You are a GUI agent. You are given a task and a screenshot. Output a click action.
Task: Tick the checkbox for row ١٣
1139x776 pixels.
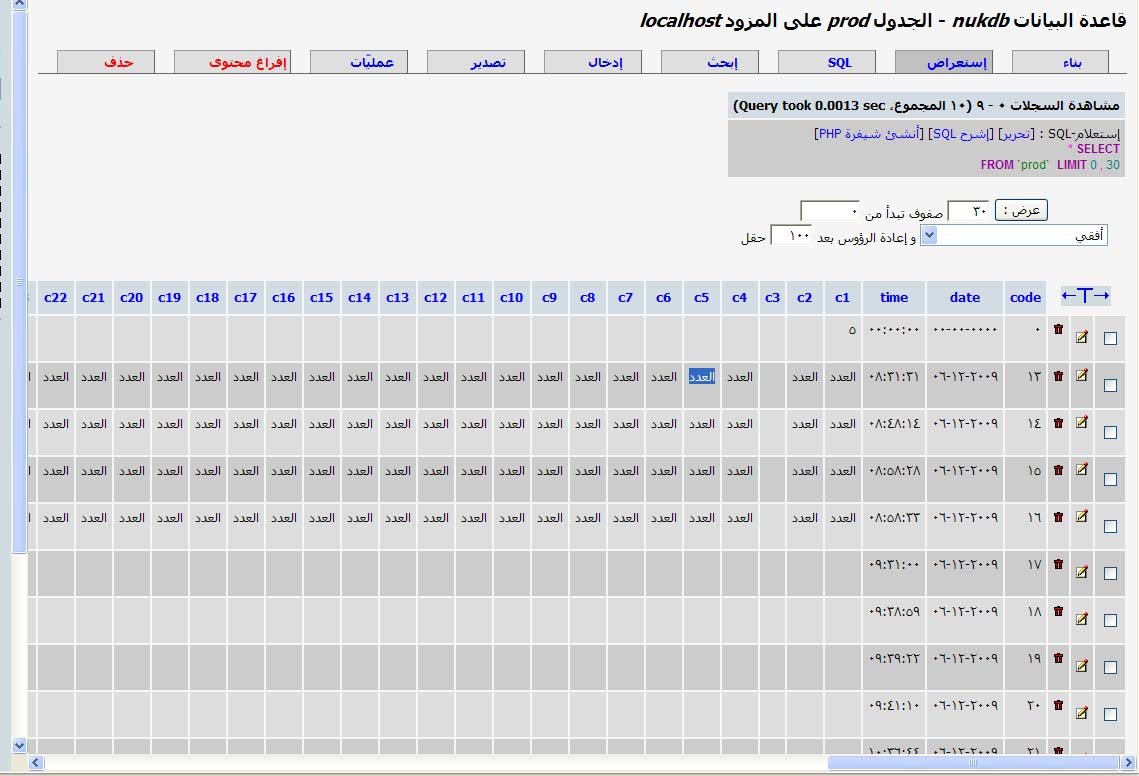(1110, 385)
